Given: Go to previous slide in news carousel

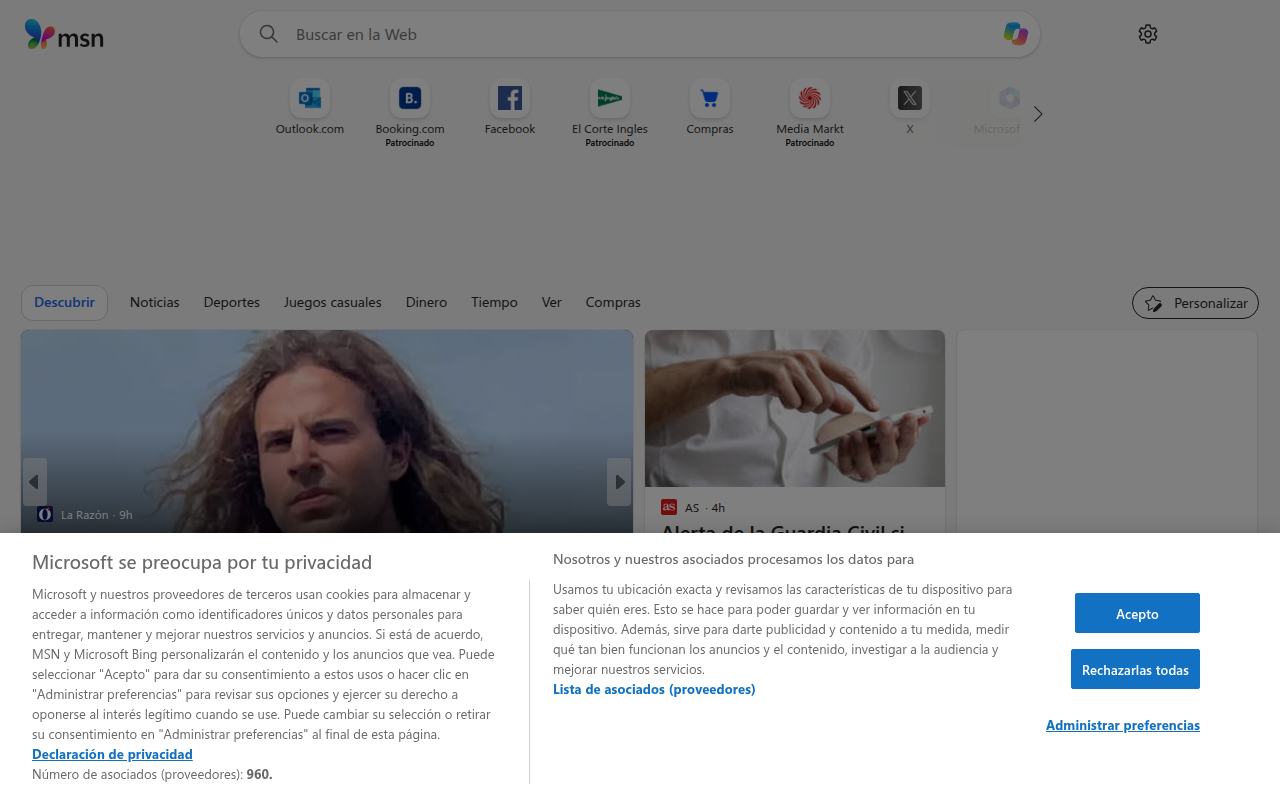Looking at the screenshot, I should (x=35, y=482).
